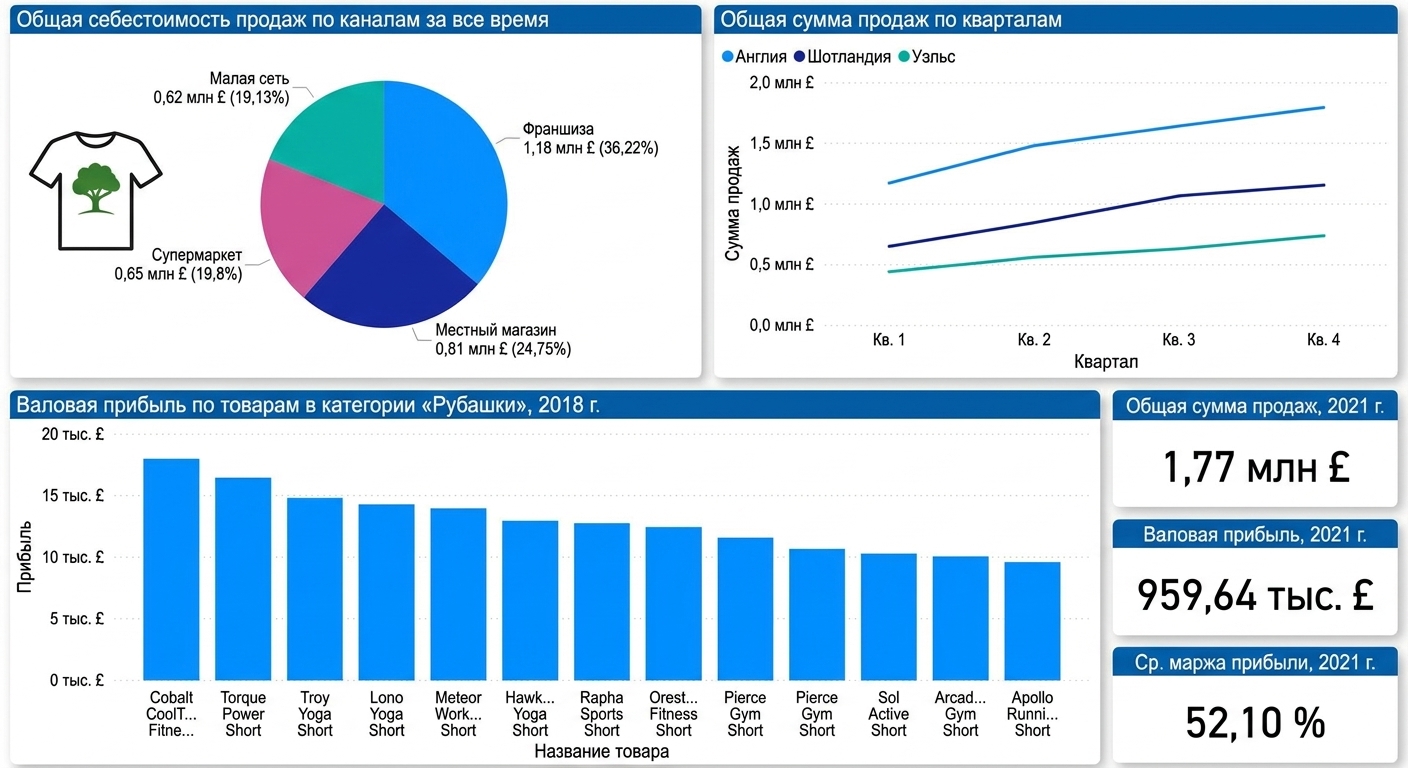Click the dark navy Scotland sales line

(1107, 208)
